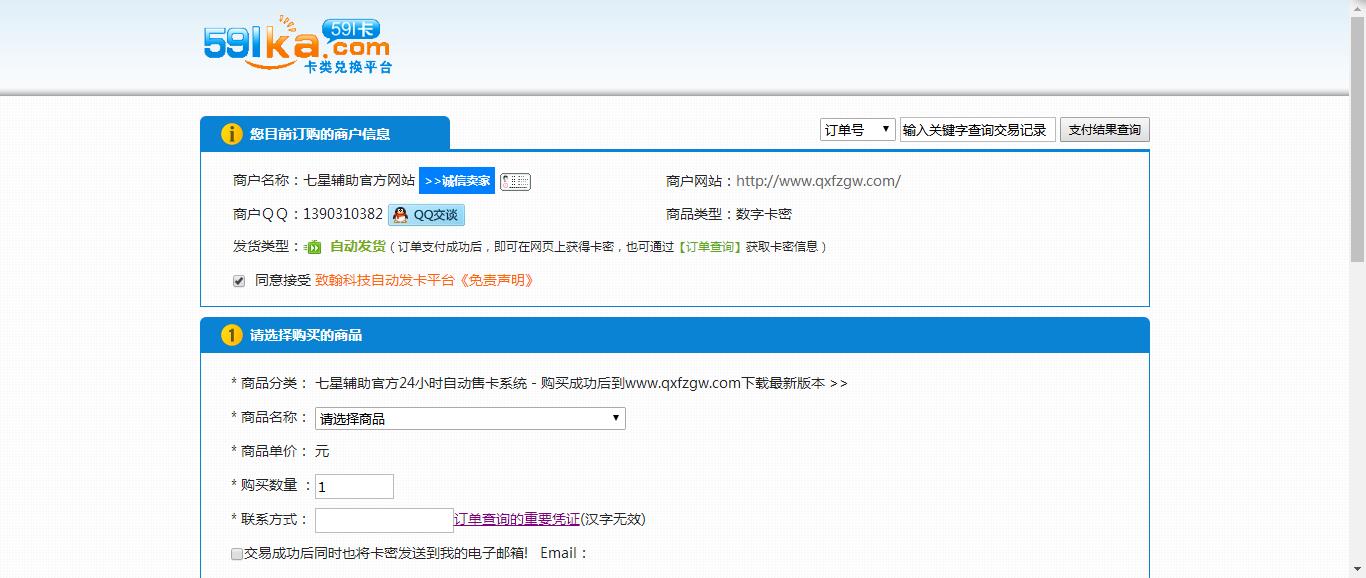This screenshot has width=1366, height=578.
Task: Click the 购买数量 quantity field
Action: pos(354,487)
